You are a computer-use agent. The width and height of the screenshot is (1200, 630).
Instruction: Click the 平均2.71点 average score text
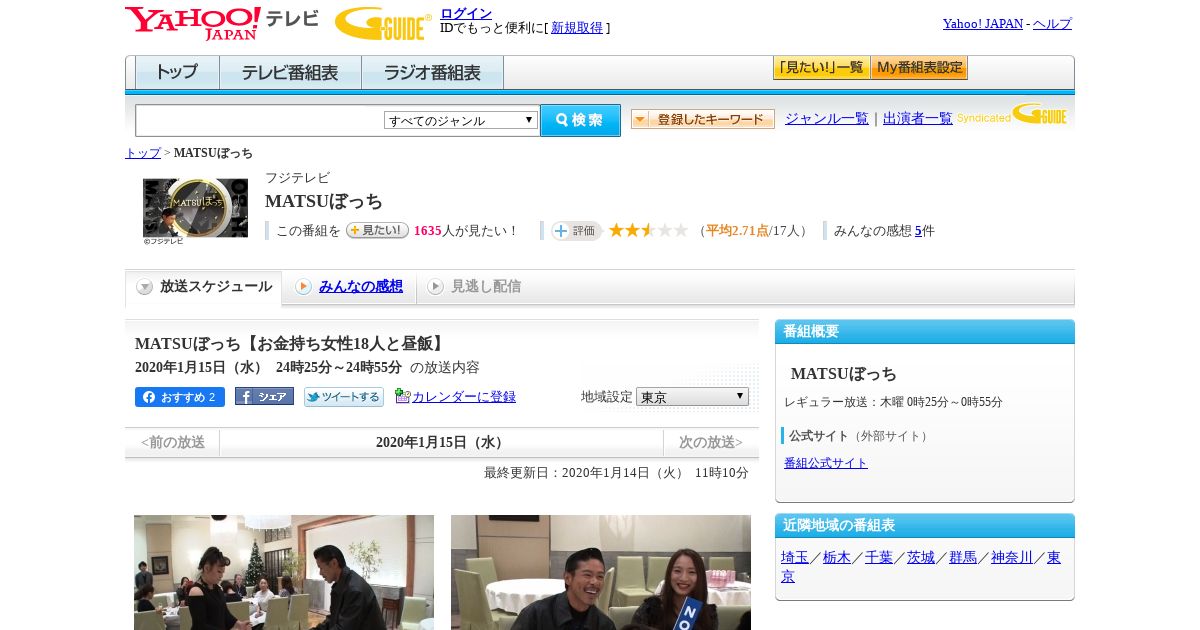click(737, 231)
